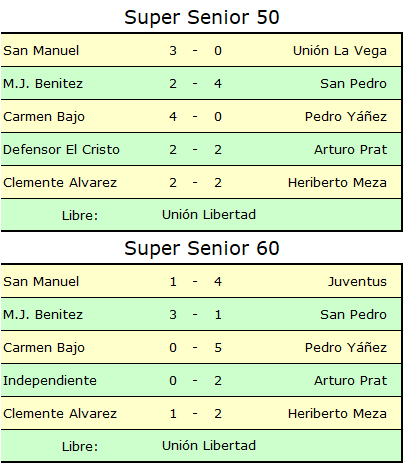Image resolution: width=403 pixels, height=463 pixels.
Task: Click score 4 for Juventus
Action: click(x=218, y=282)
